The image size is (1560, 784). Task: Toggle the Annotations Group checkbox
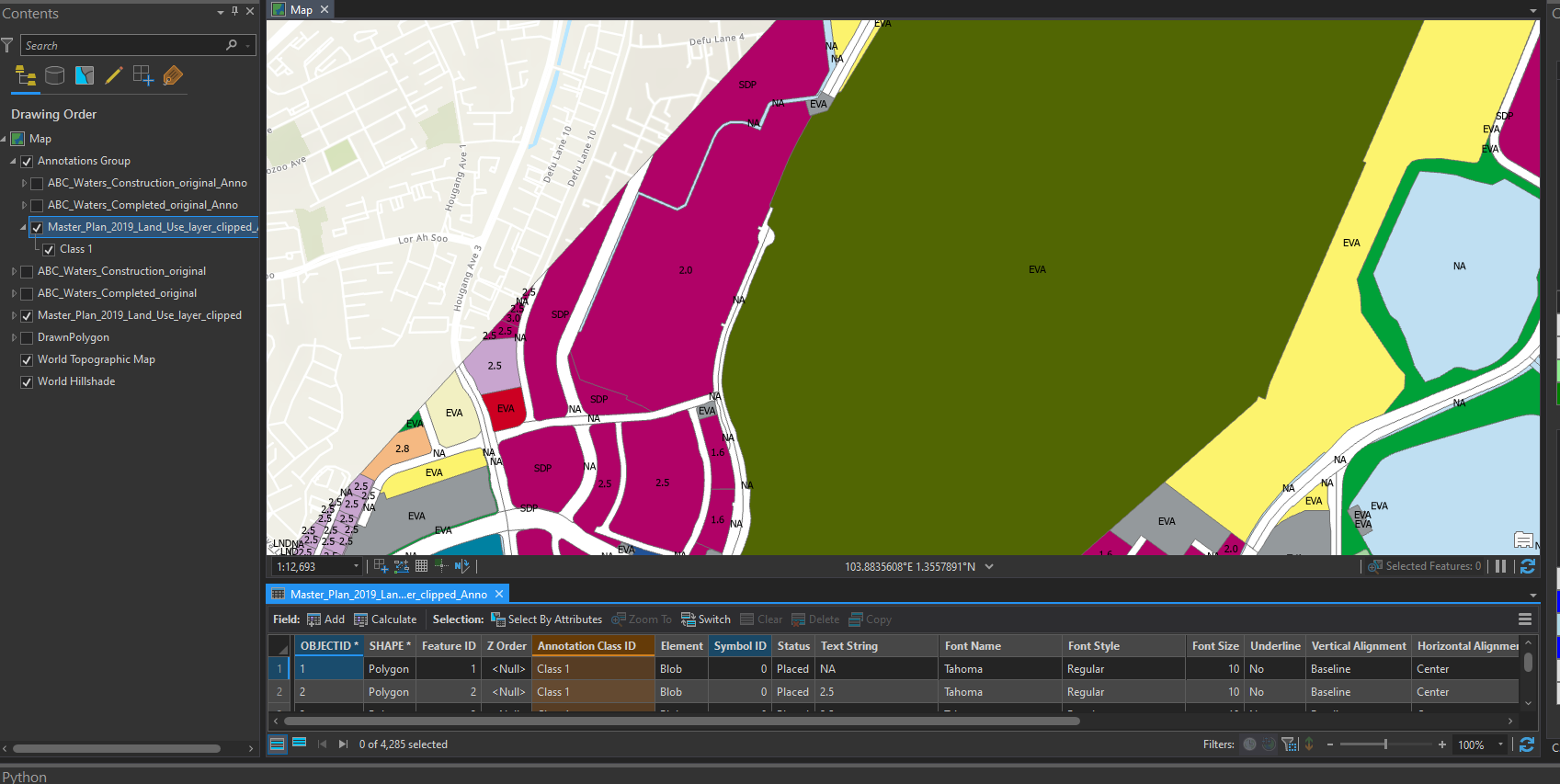point(27,162)
